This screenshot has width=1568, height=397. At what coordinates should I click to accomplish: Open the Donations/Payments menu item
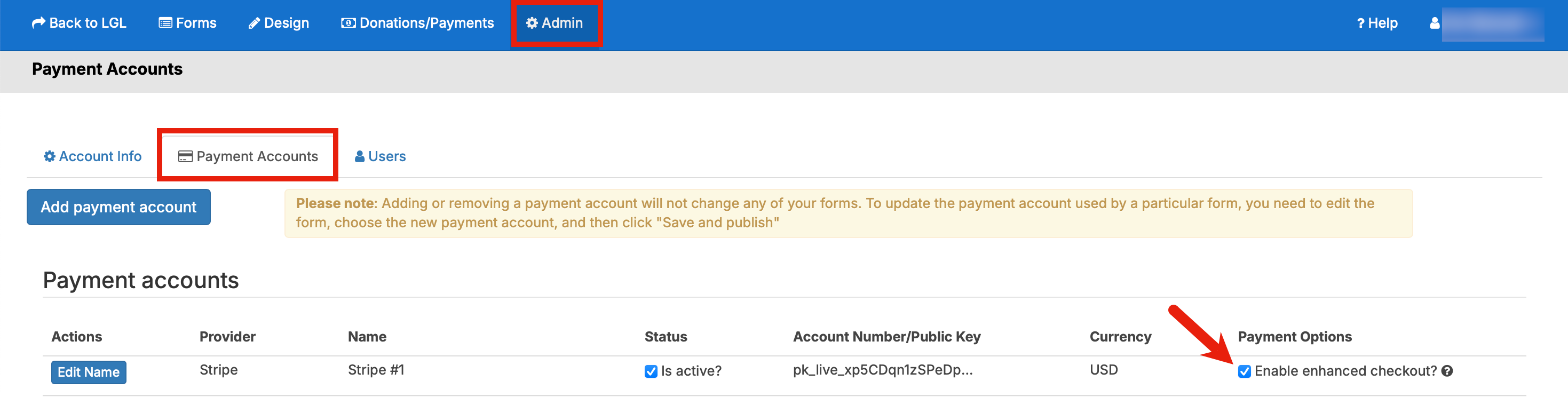click(x=417, y=23)
